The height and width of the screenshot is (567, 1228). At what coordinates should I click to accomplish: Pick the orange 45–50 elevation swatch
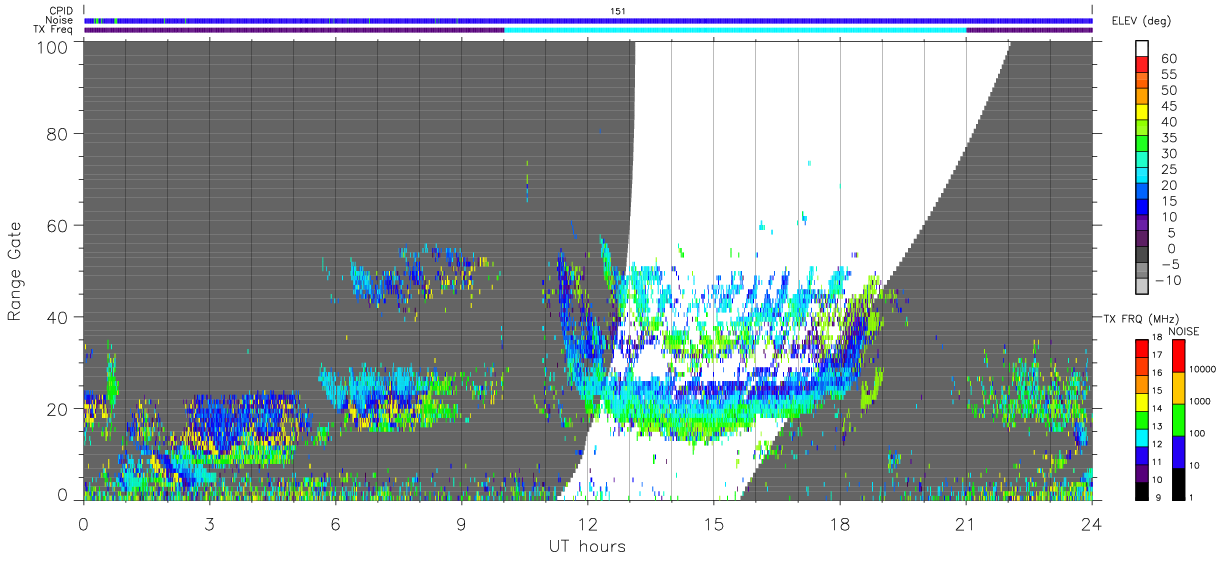[1142, 98]
